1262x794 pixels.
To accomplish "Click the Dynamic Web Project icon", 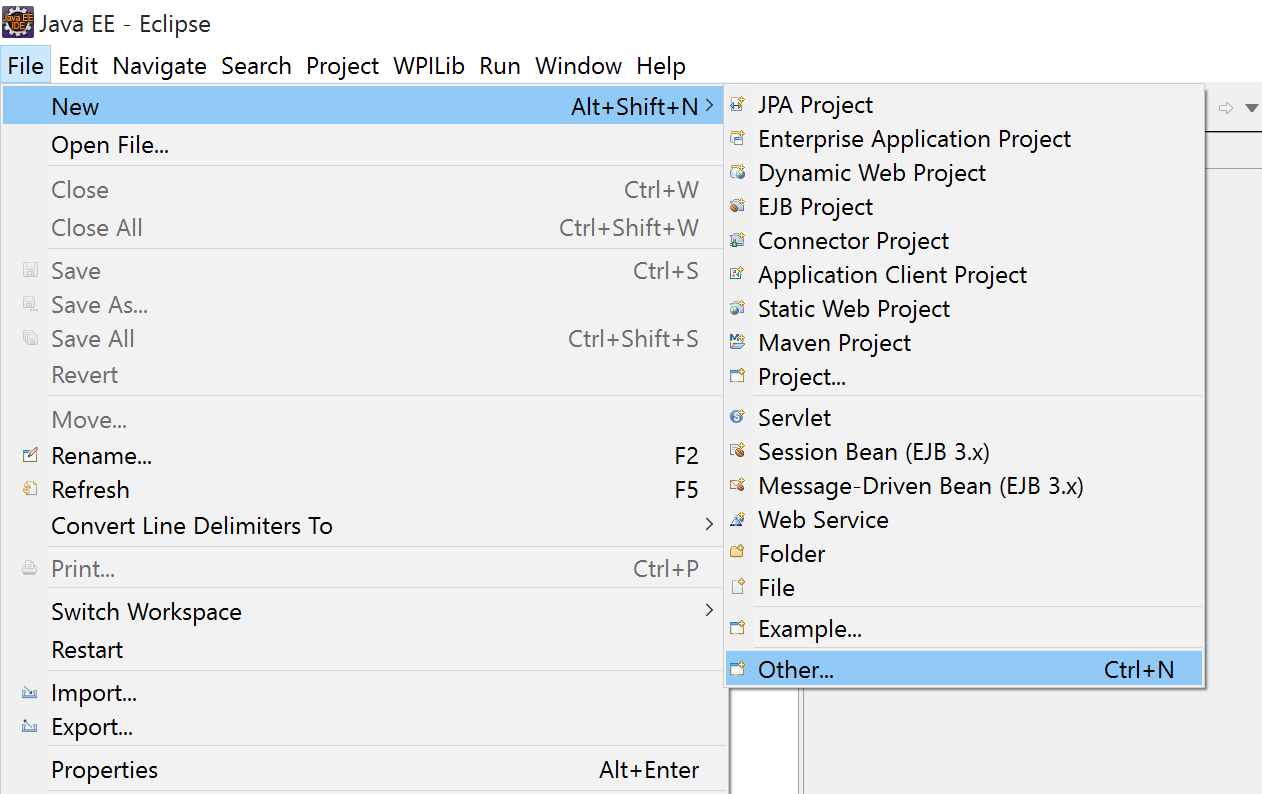I will click(738, 172).
